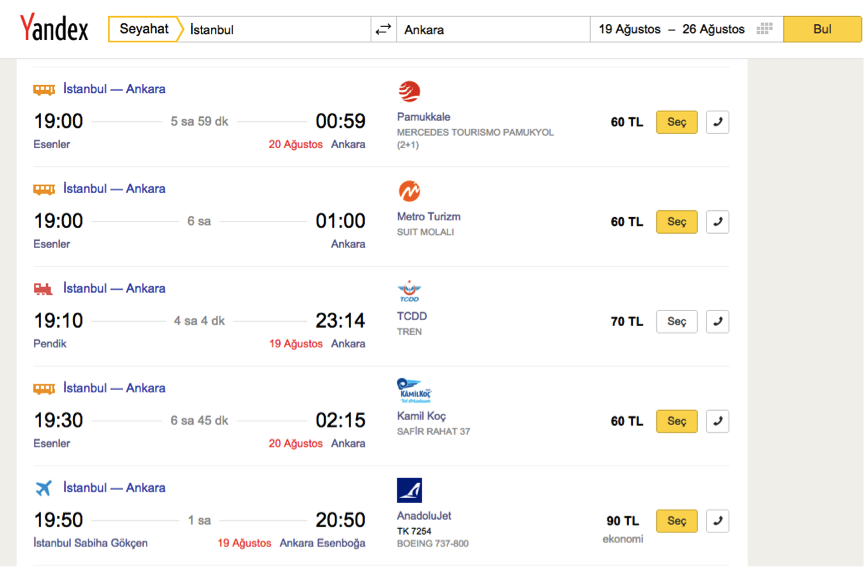Open the Seyahat service tab
The height and width of the screenshot is (567, 864).
pyautogui.click(x=144, y=29)
